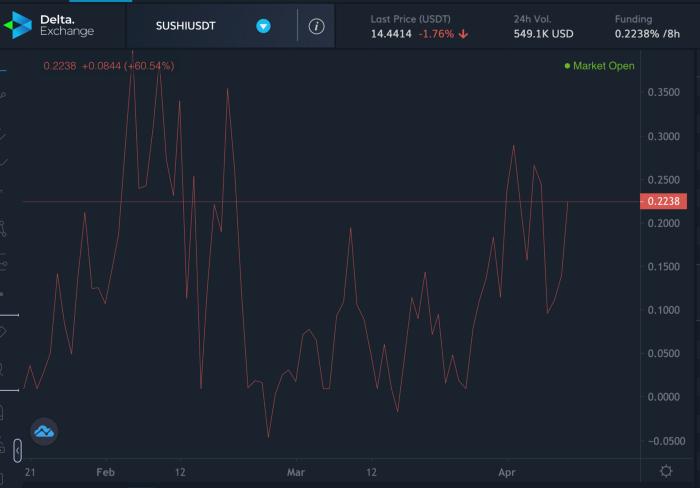Viewport: 700px width, 488px height.
Task: Open chart settings gear at bottom right
Action: [x=666, y=471]
